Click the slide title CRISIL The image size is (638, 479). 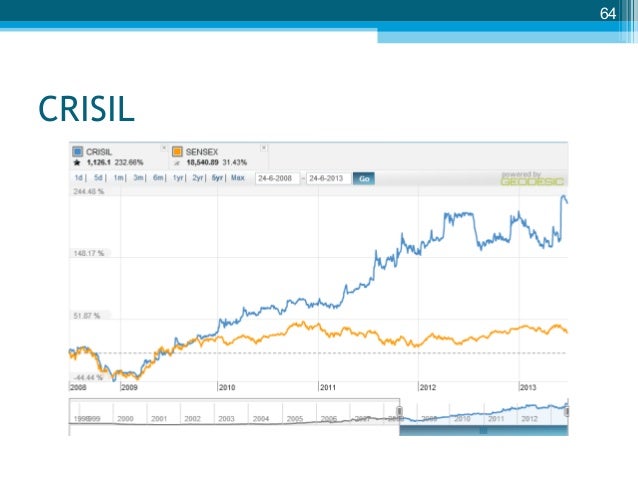(x=86, y=109)
